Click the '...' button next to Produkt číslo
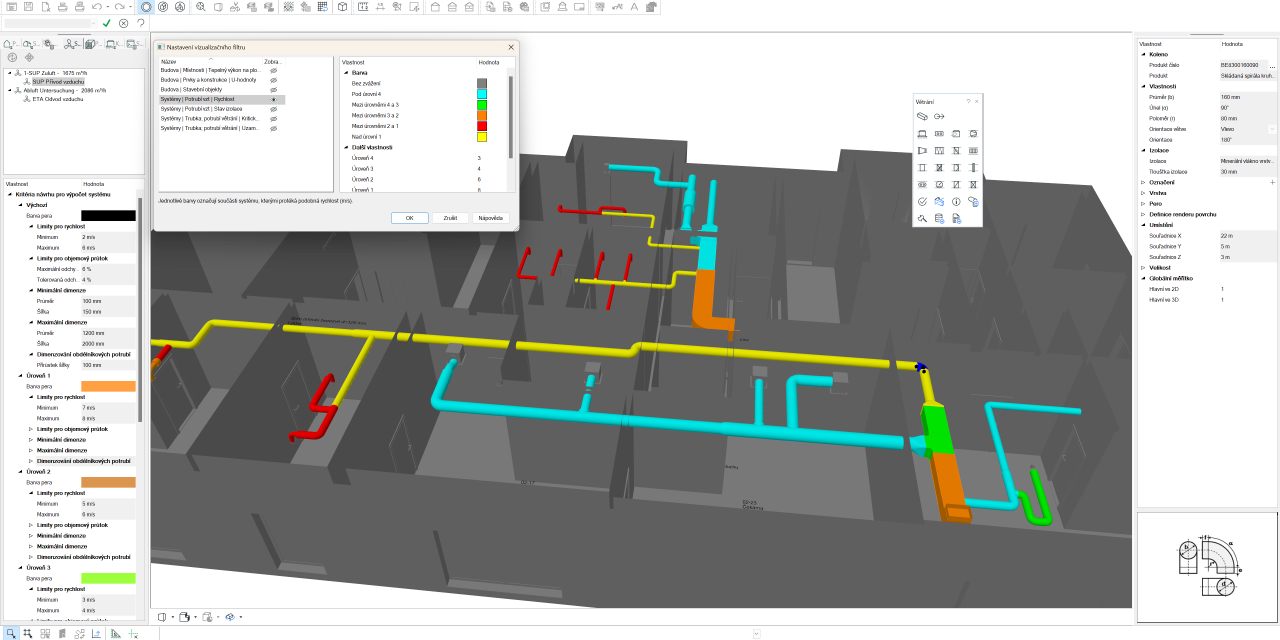1280x640 pixels. pos(1272,65)
